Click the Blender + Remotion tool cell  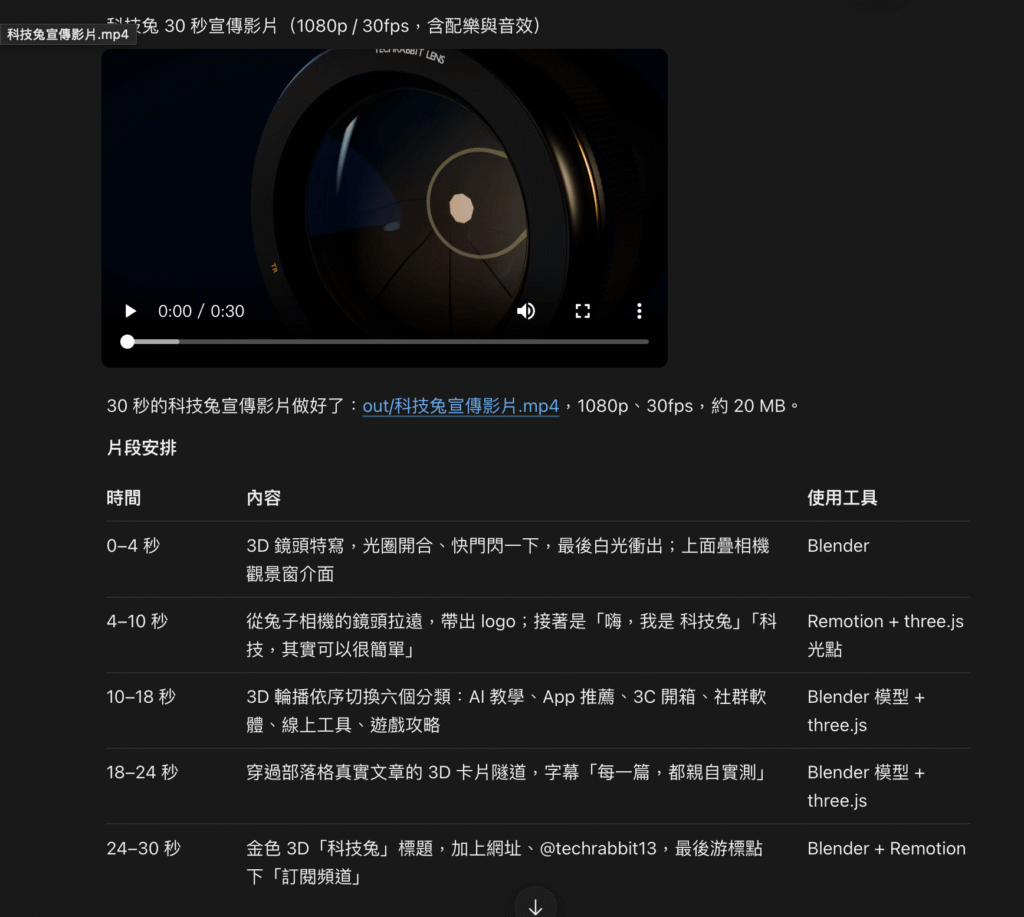(886, 848)
